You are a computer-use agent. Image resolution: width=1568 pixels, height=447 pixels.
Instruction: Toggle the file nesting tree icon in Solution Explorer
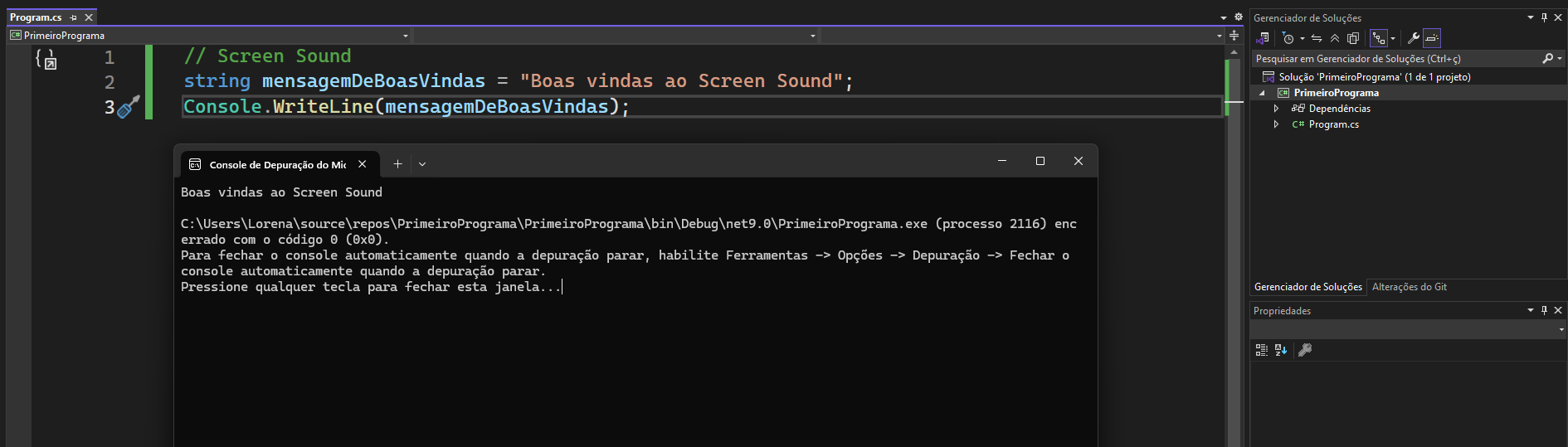click(x=1379, y=38)
